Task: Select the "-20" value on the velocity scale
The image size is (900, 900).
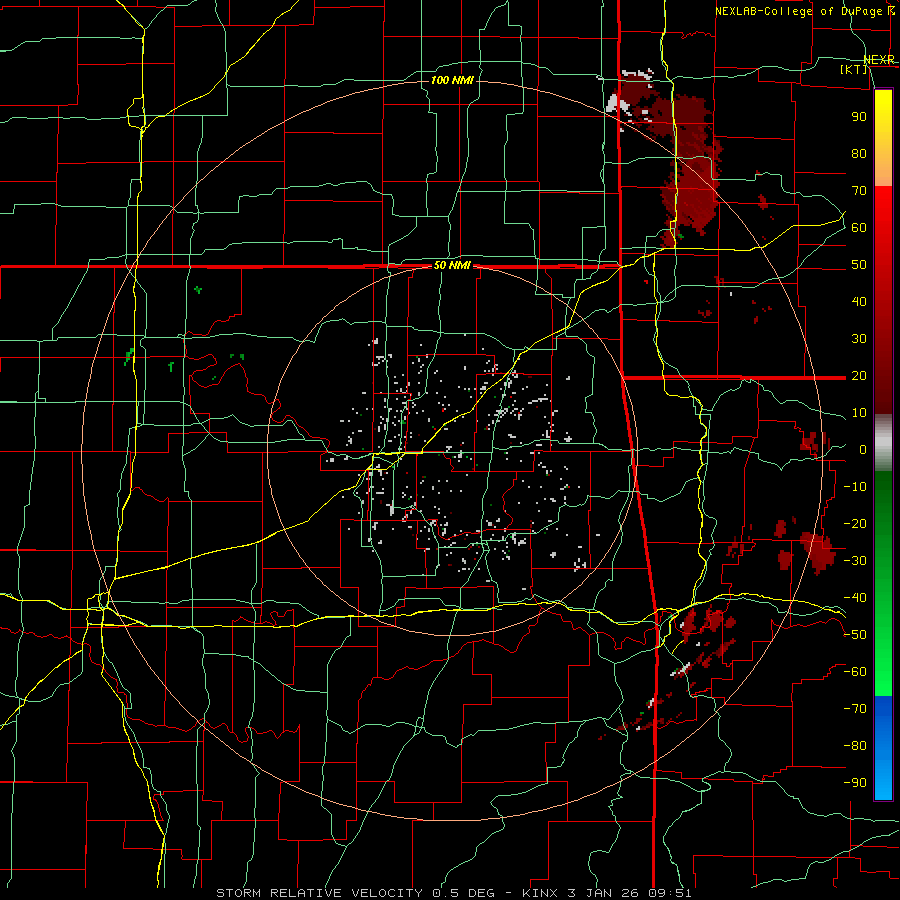Action: 855,523
